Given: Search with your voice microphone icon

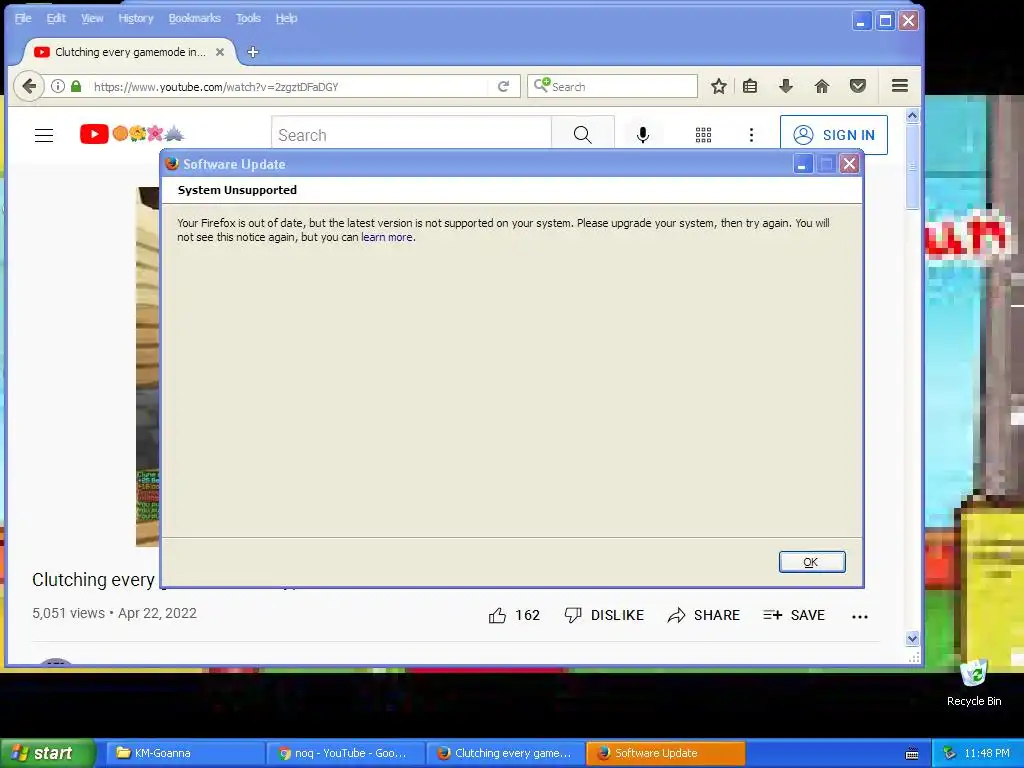Looking at the screenshot, I should [643, 135].
